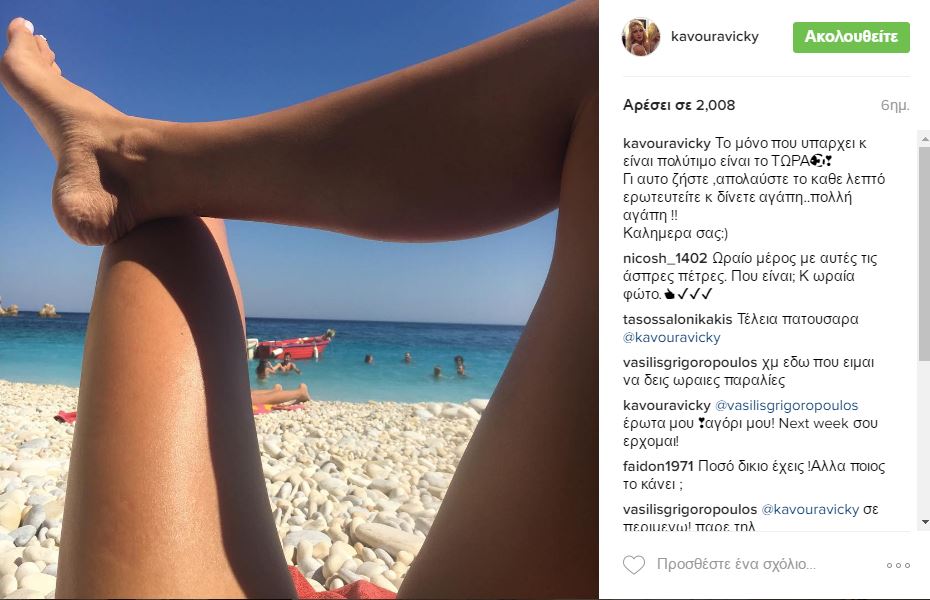Follow the account with the green Ακολουθείτε button

coord(851,37)
